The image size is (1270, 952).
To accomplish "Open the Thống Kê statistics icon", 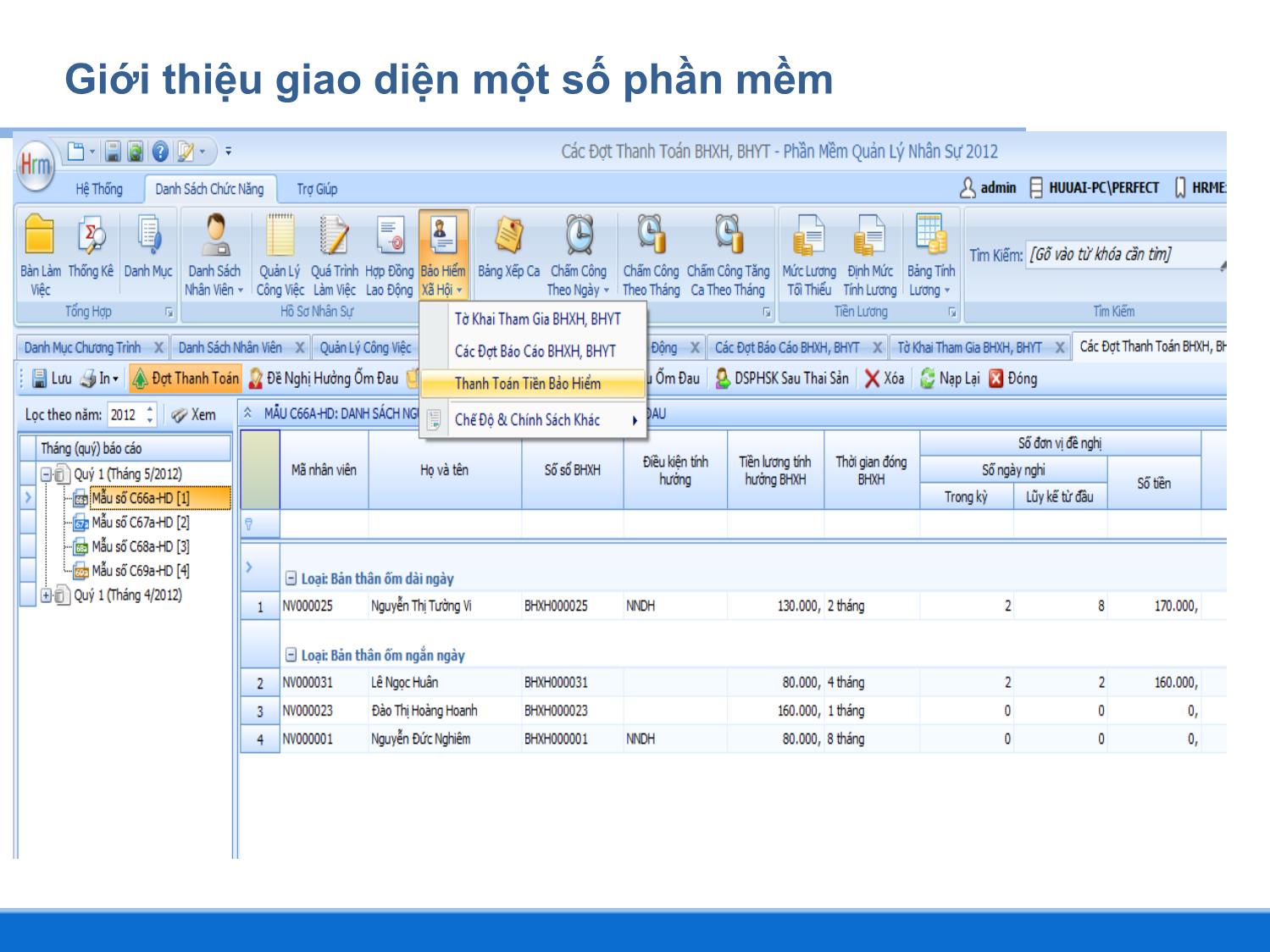I will pos(90,246).
